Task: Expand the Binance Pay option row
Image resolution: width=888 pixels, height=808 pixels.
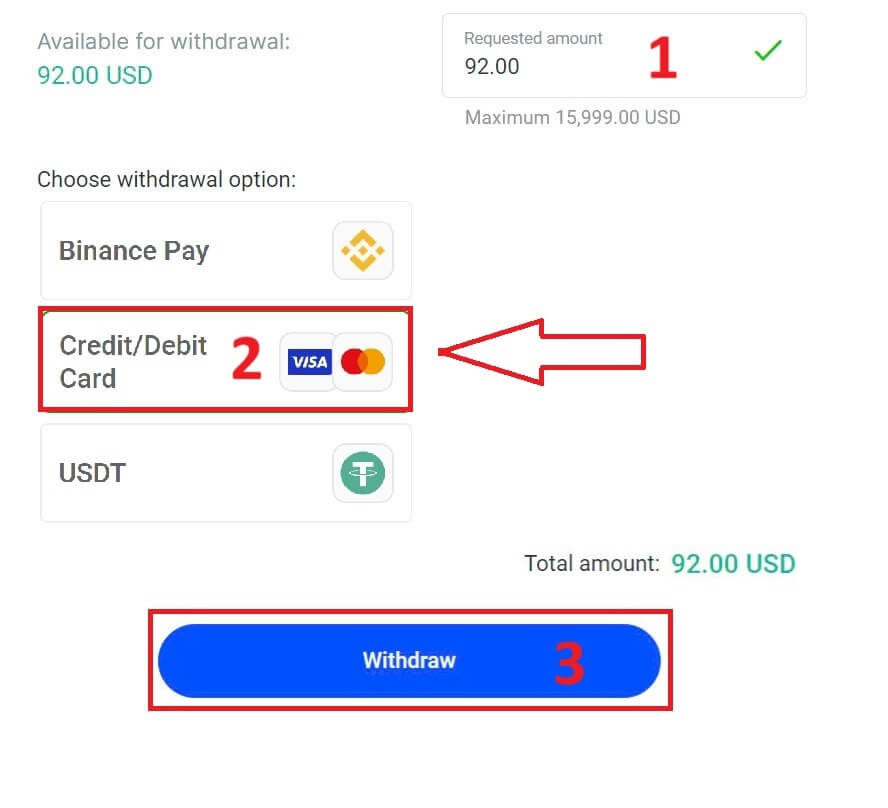Action: tap(225, 250)
